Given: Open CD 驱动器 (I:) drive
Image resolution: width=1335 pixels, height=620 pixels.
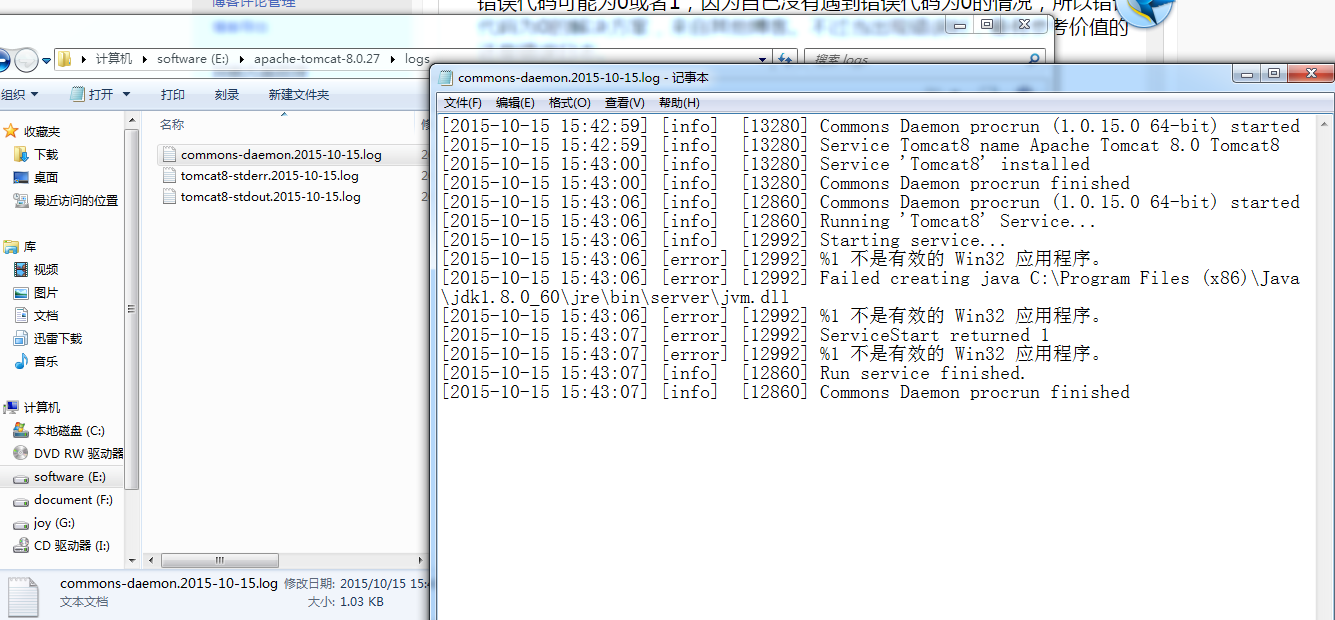Looking at the screenshot, I should tap(72, 546).
